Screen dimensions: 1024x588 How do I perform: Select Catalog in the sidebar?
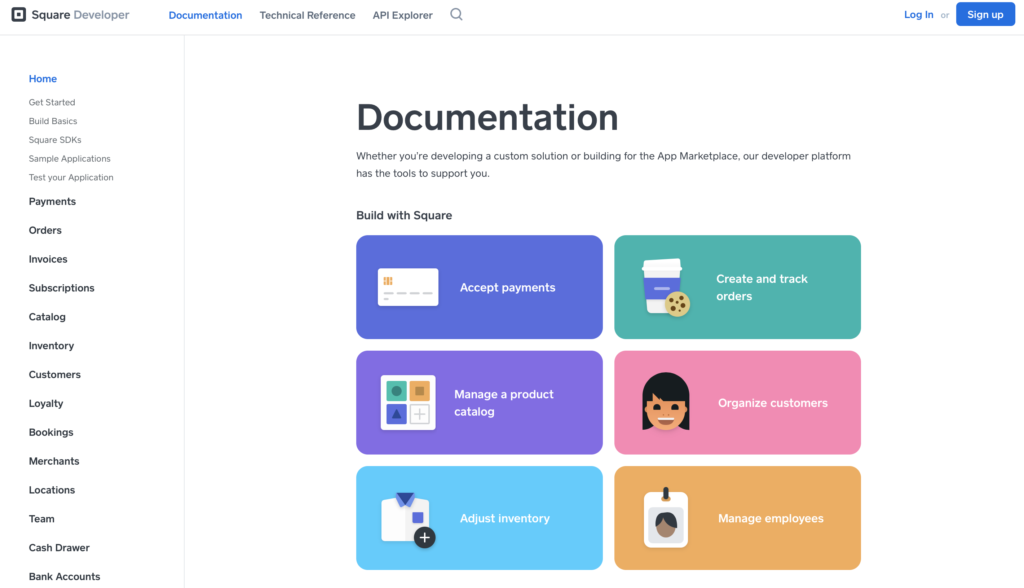[47, 317]
